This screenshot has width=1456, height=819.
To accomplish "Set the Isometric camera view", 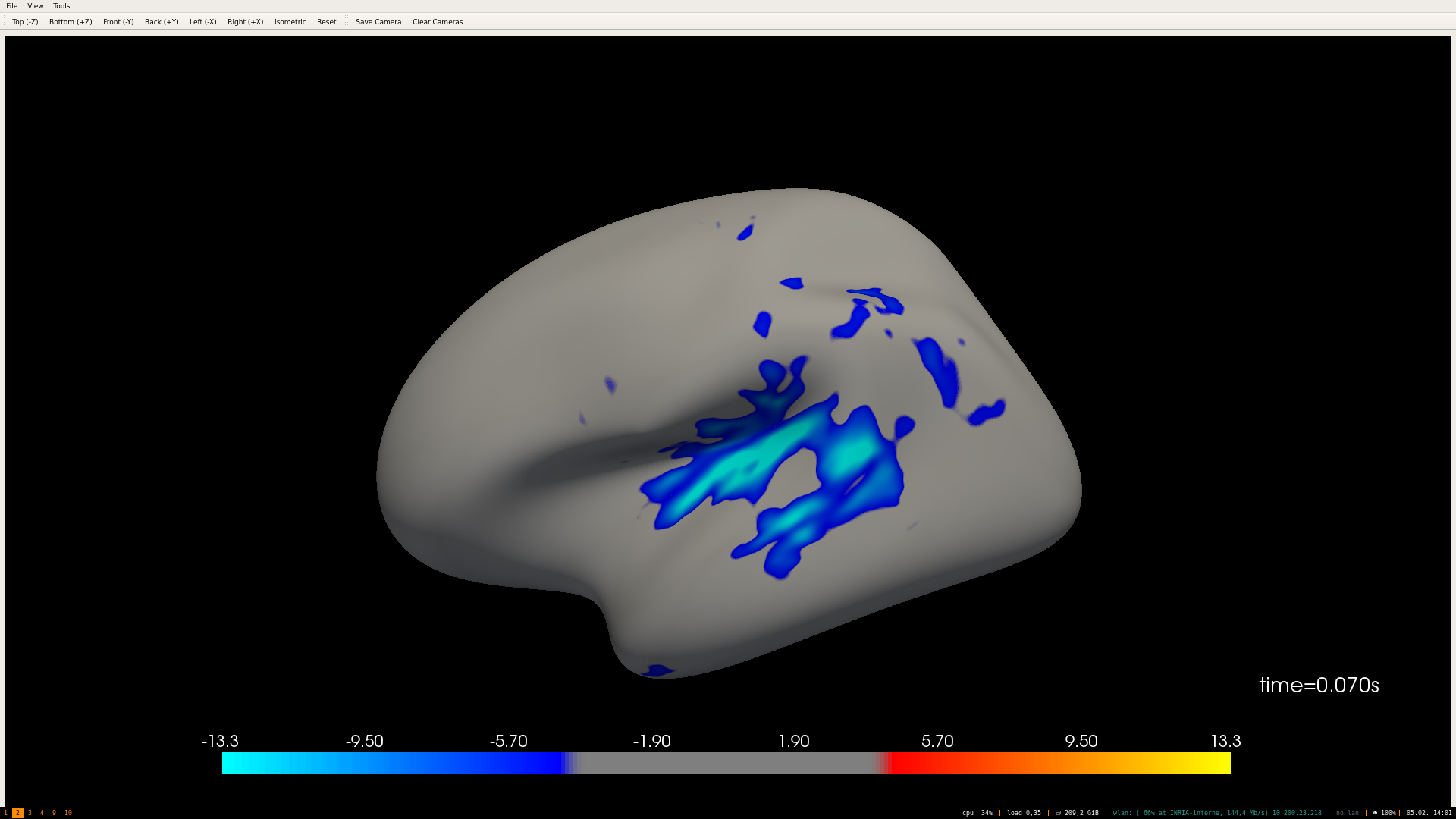I will (x=290, y=22).
